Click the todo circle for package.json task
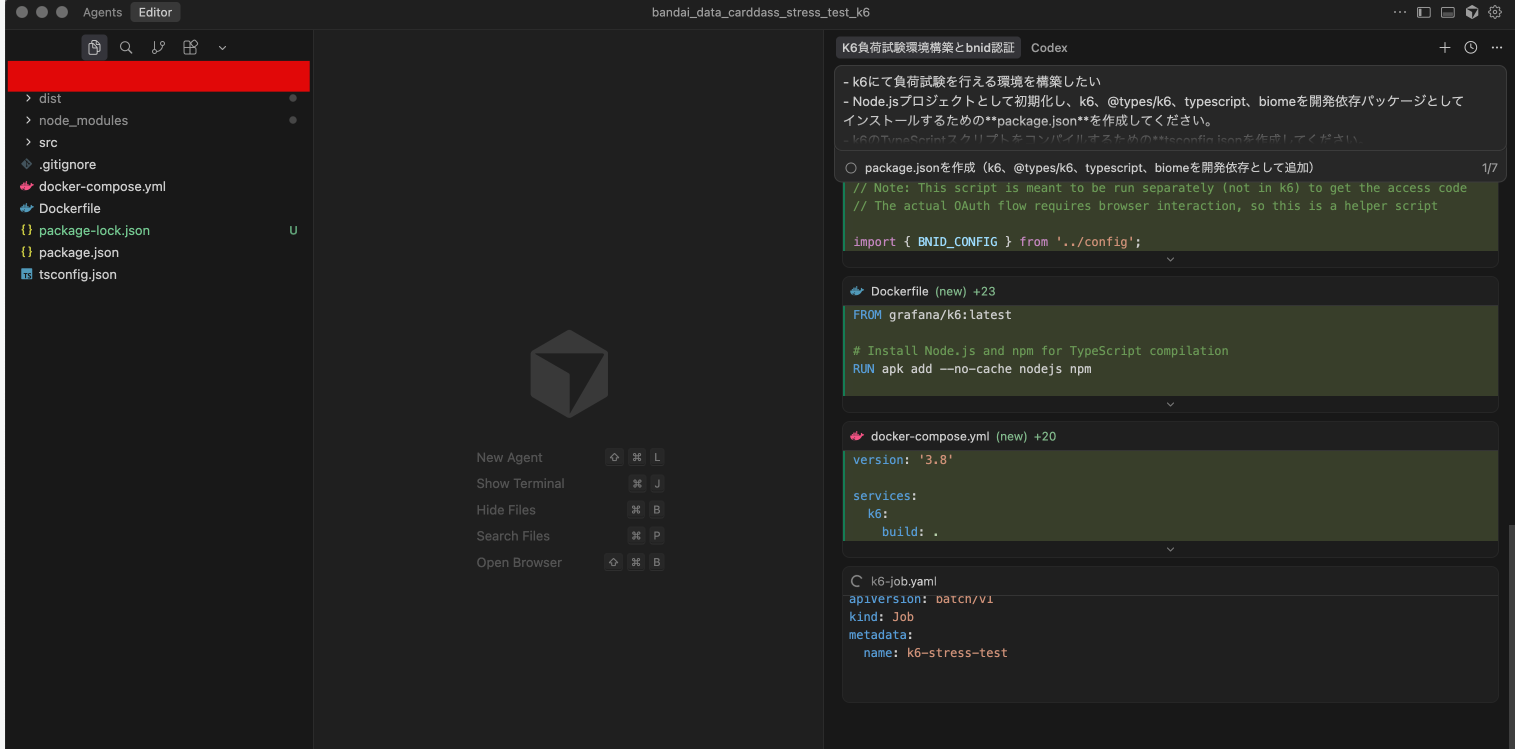The image size is (1515, 749). click(851, 168)
